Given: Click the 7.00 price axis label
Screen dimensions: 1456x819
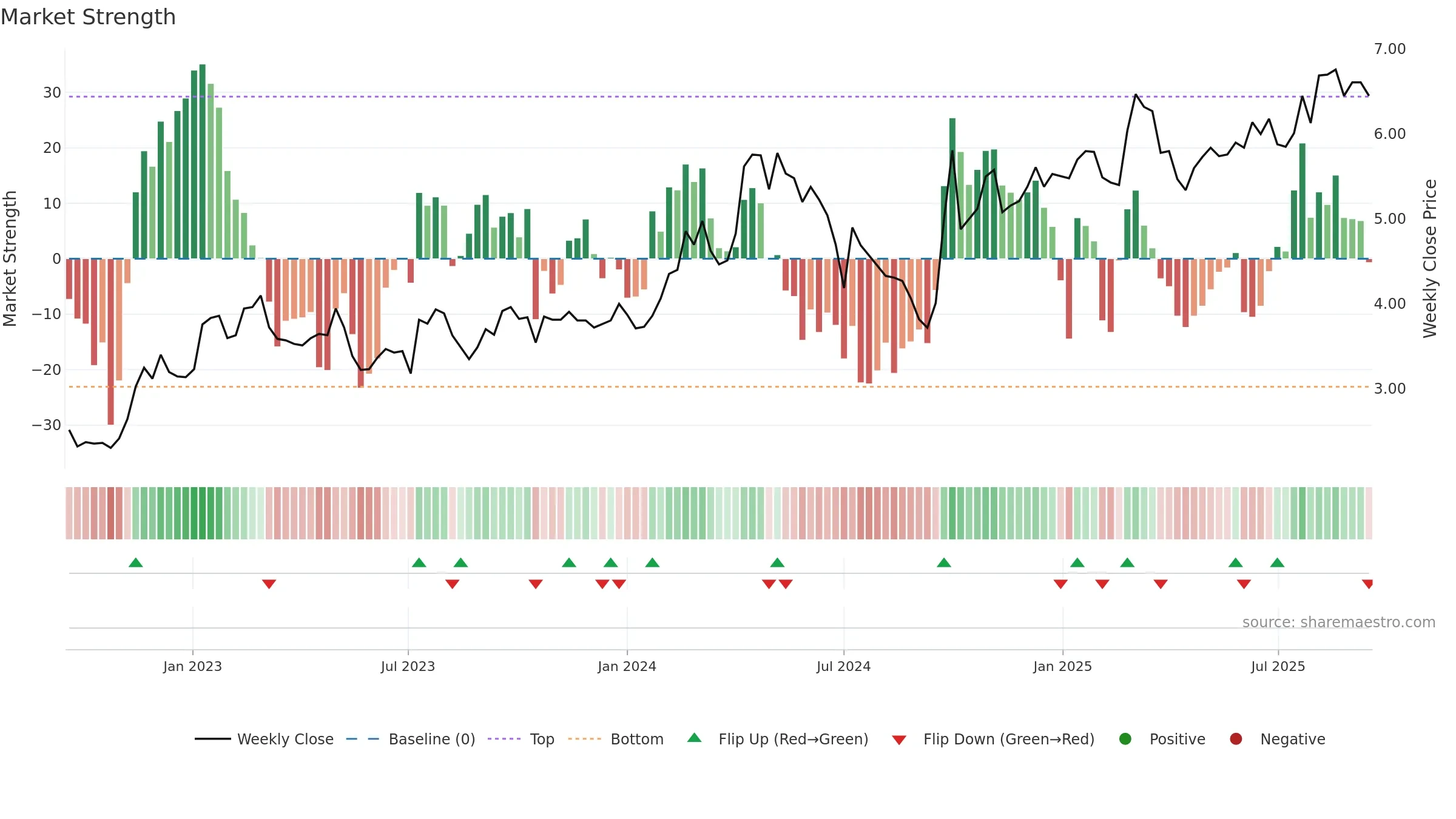Looking at the screenshot, I should pos(1389,49).
